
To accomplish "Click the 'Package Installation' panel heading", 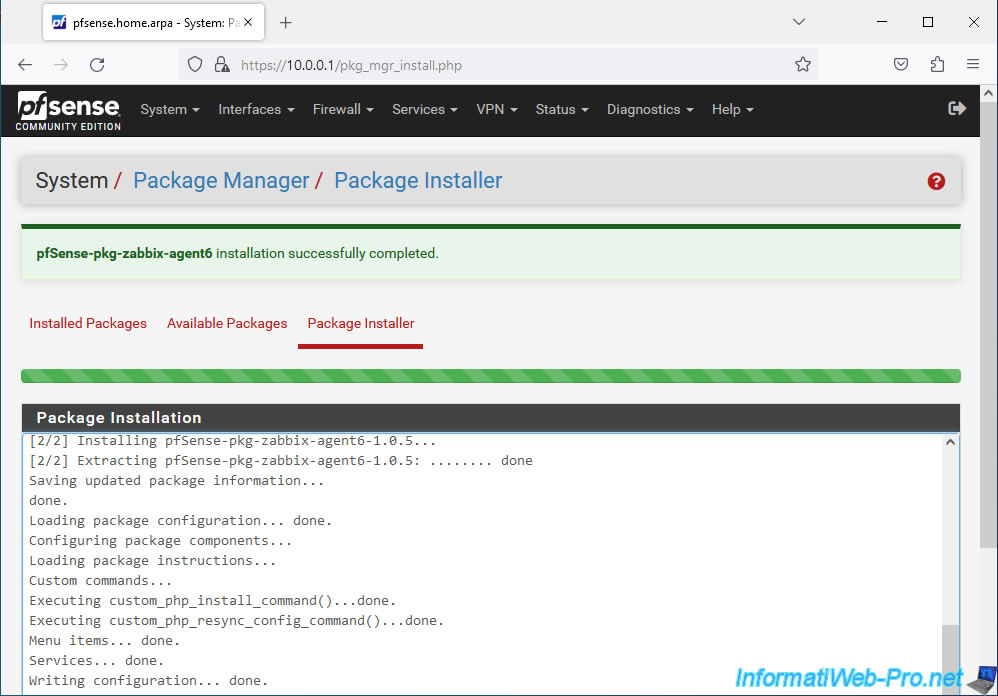I will 119,418.
